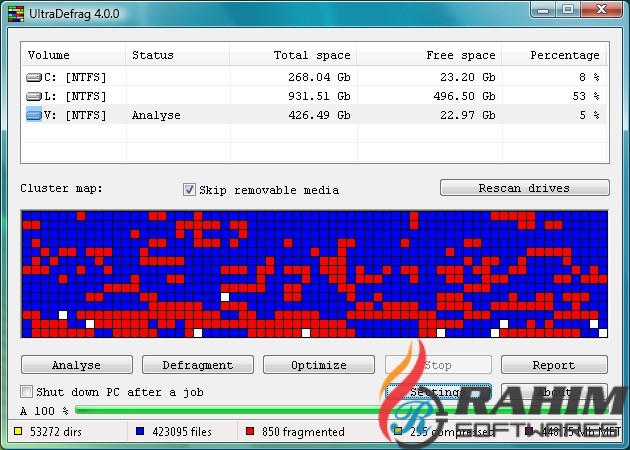Click the 931.51 Gb total space value
The height and width of the screenshot is (450, 630).
click(x=319, y=96)
